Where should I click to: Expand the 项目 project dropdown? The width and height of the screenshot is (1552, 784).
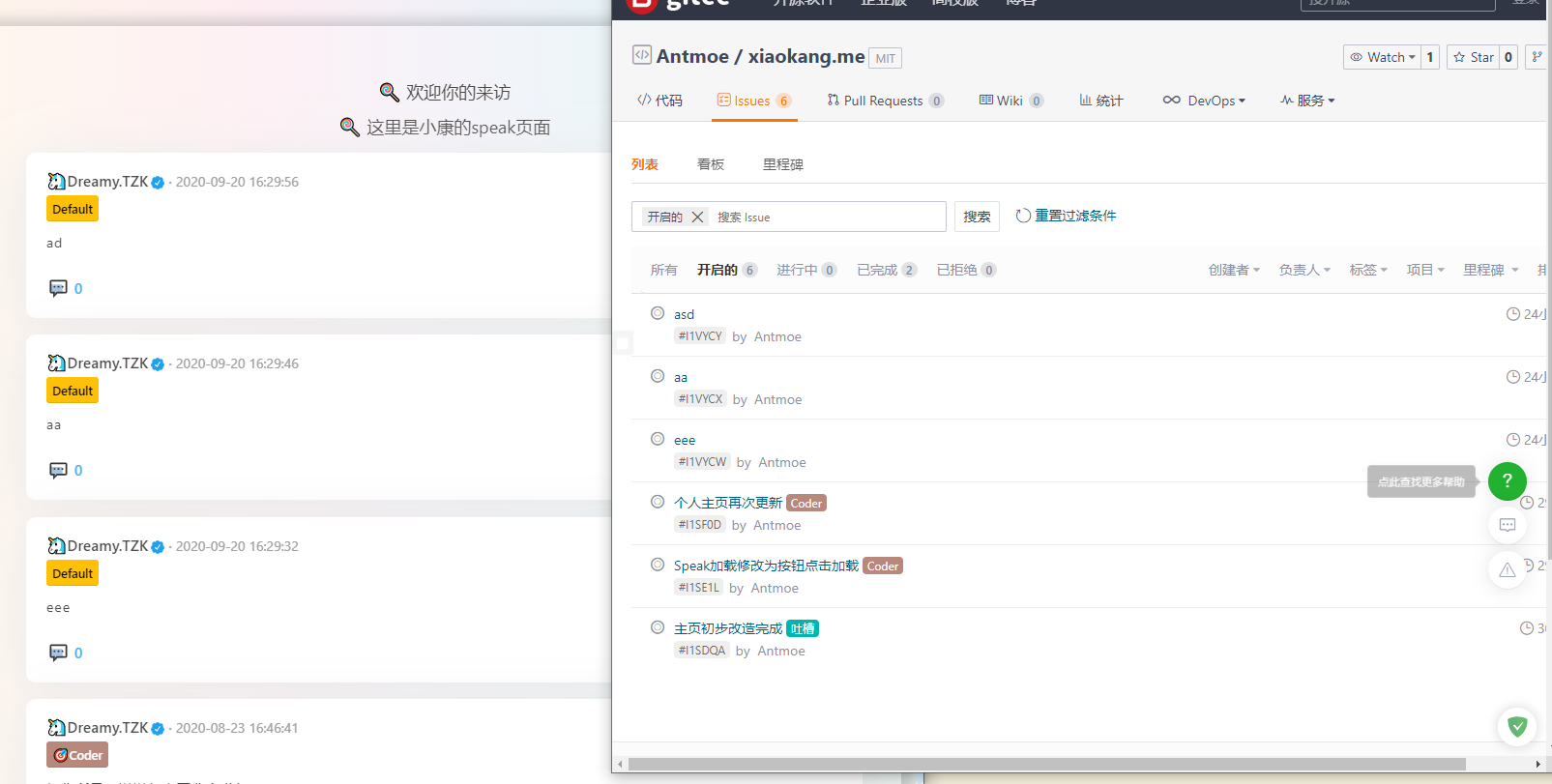(1425, 270)
